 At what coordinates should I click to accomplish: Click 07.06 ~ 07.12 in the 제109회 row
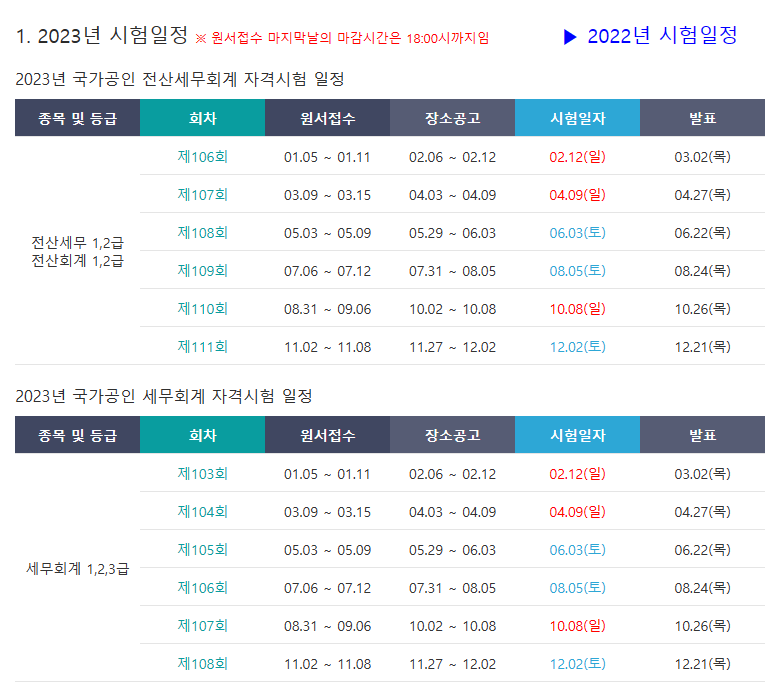(328, 271)
